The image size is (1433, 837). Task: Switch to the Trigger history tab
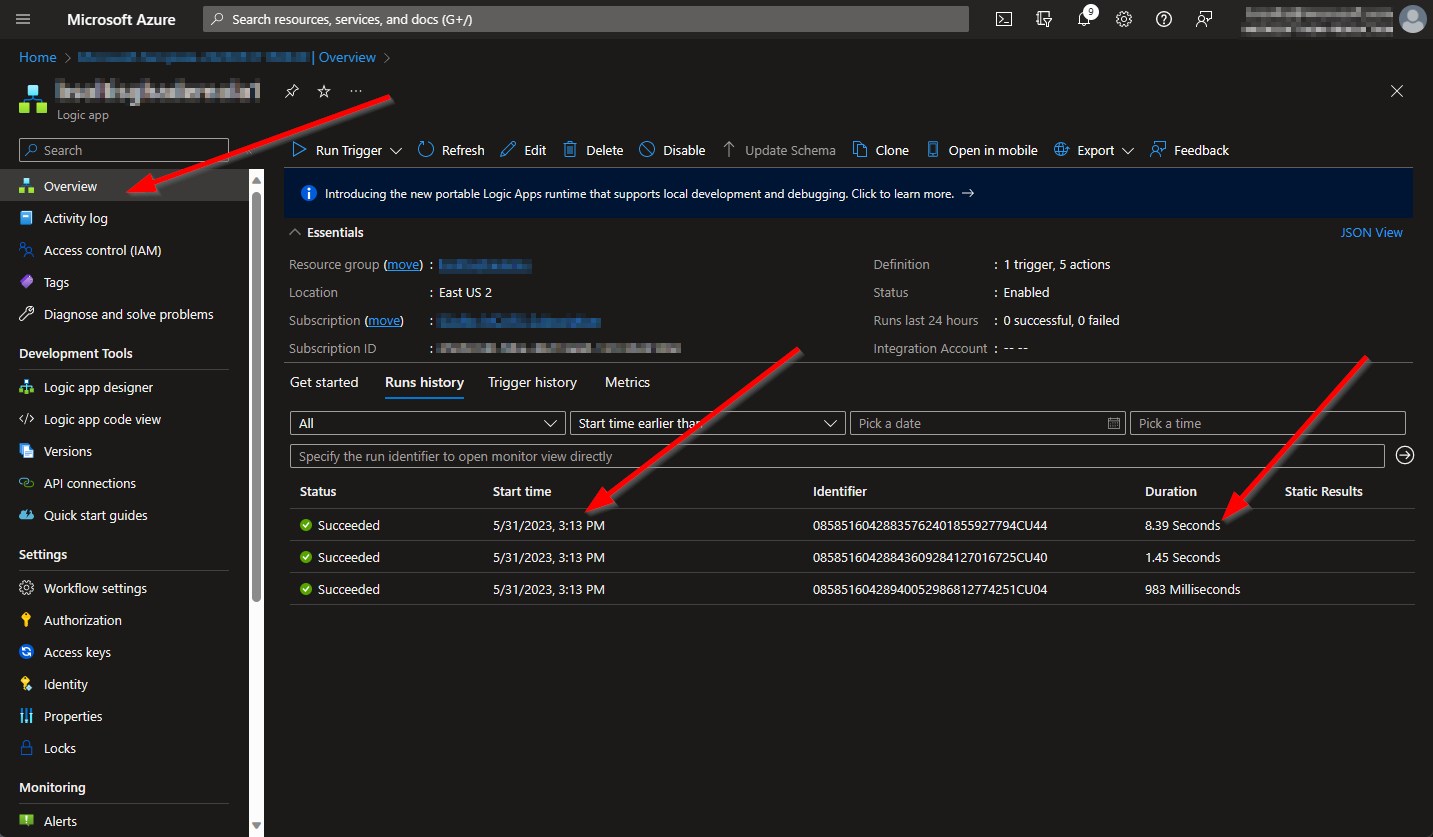click(532, 382)
